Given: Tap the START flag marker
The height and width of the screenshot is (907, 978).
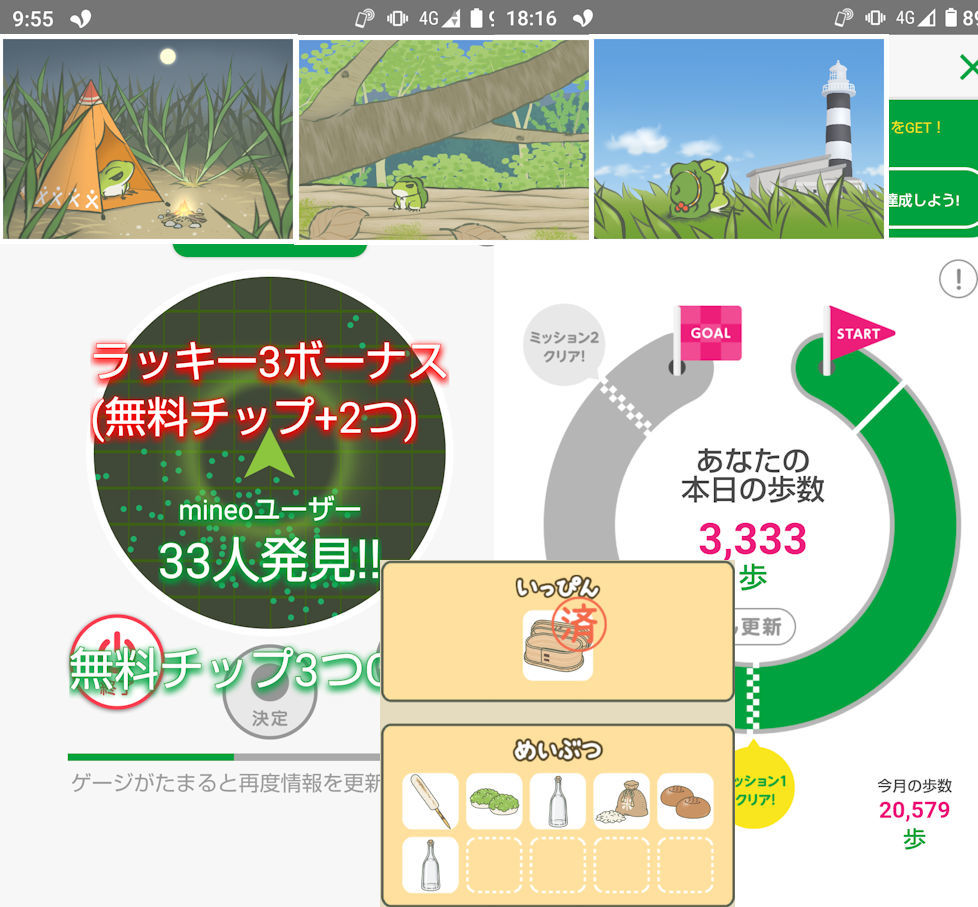Looking at the screenshot, I should click(x=855, y=335).
